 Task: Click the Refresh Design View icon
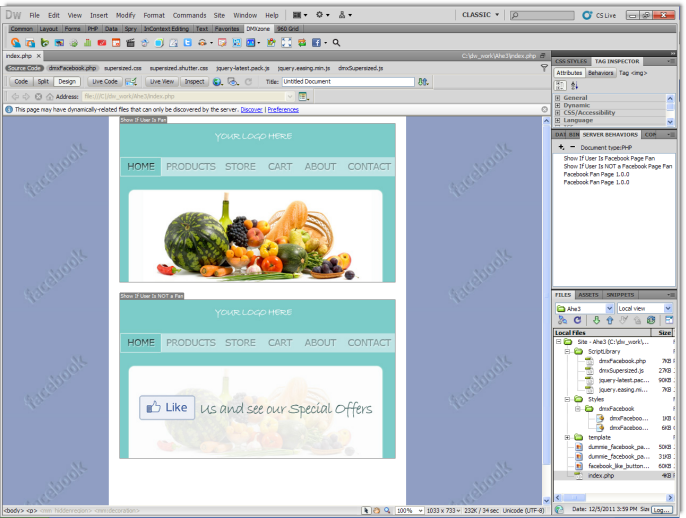(248, 81)
